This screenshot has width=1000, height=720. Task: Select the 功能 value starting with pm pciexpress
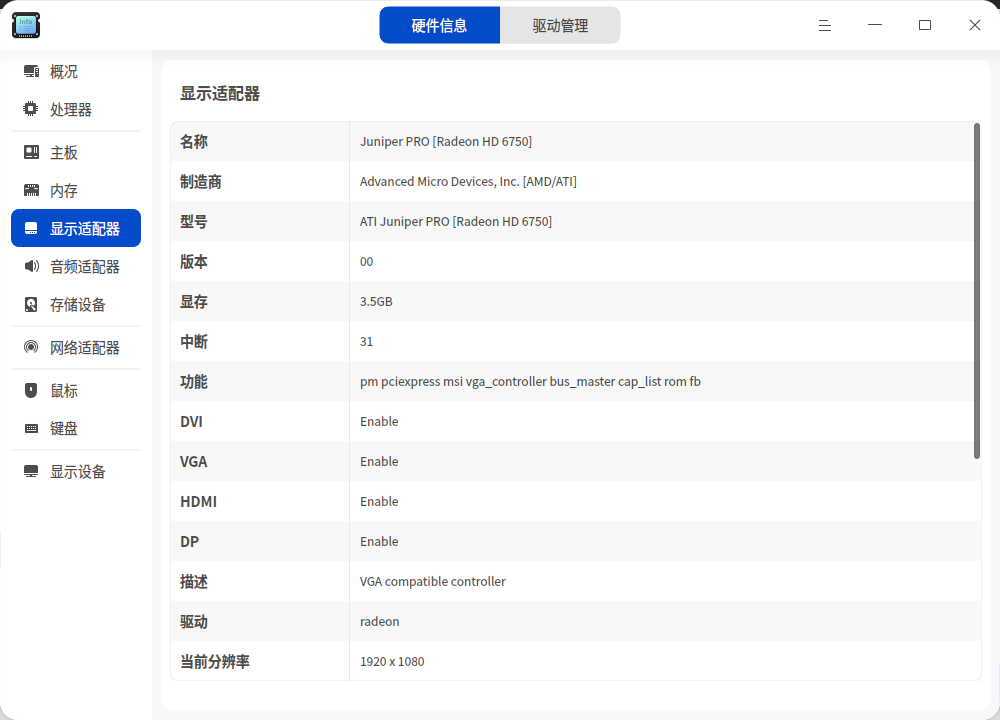[x=530, y=381]
